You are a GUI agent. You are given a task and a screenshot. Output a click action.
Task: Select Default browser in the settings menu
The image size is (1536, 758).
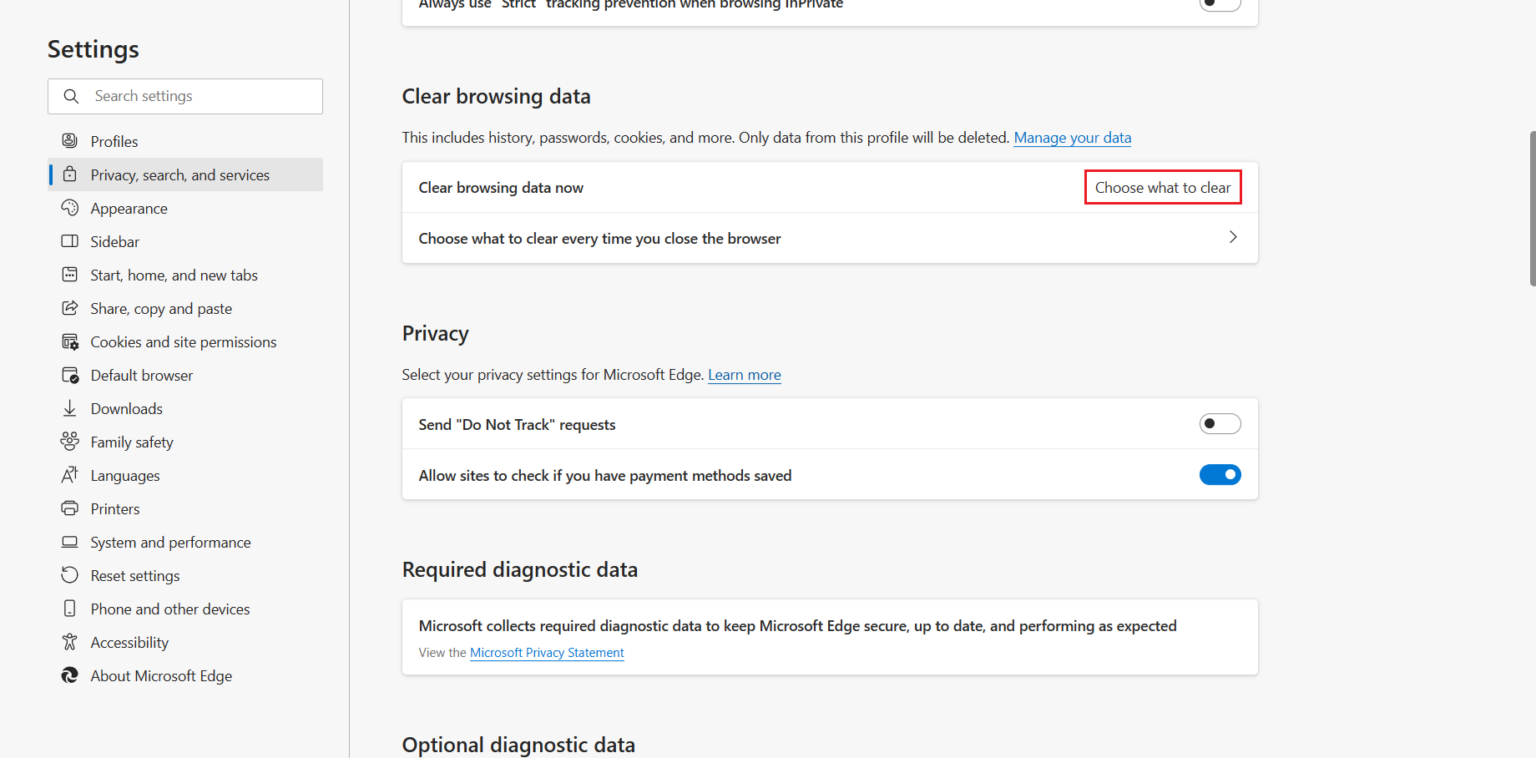click(141, 375)
